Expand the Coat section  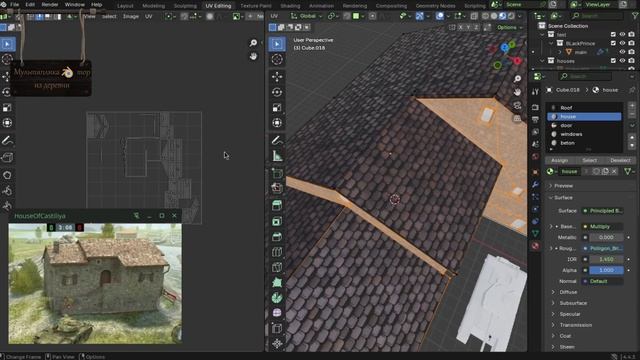tap(565, 336)
